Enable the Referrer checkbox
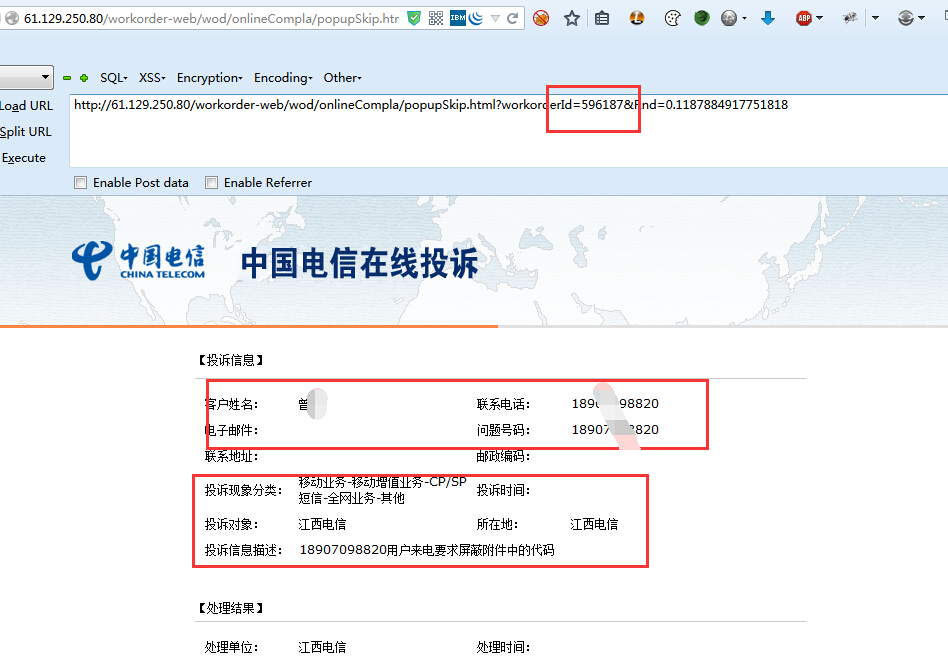Image resolution: width=948 pixels, height=656 pixels. coord(212,183)
